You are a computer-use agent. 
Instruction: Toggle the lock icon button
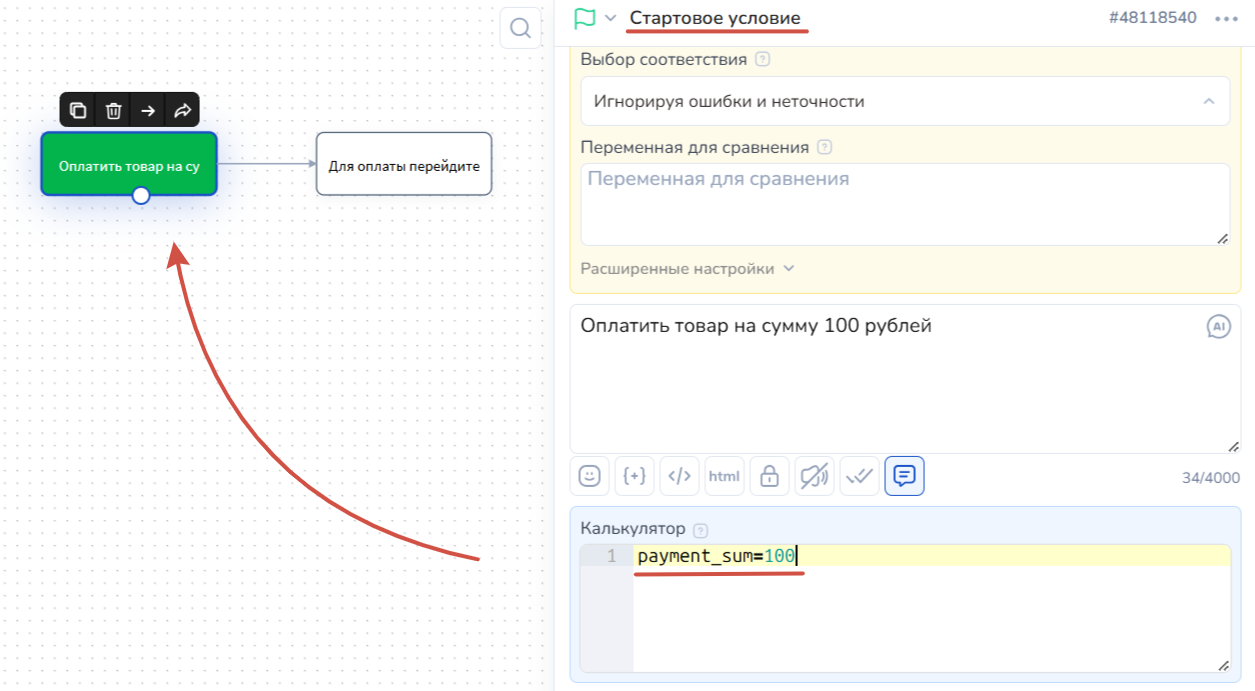(769, 477)
